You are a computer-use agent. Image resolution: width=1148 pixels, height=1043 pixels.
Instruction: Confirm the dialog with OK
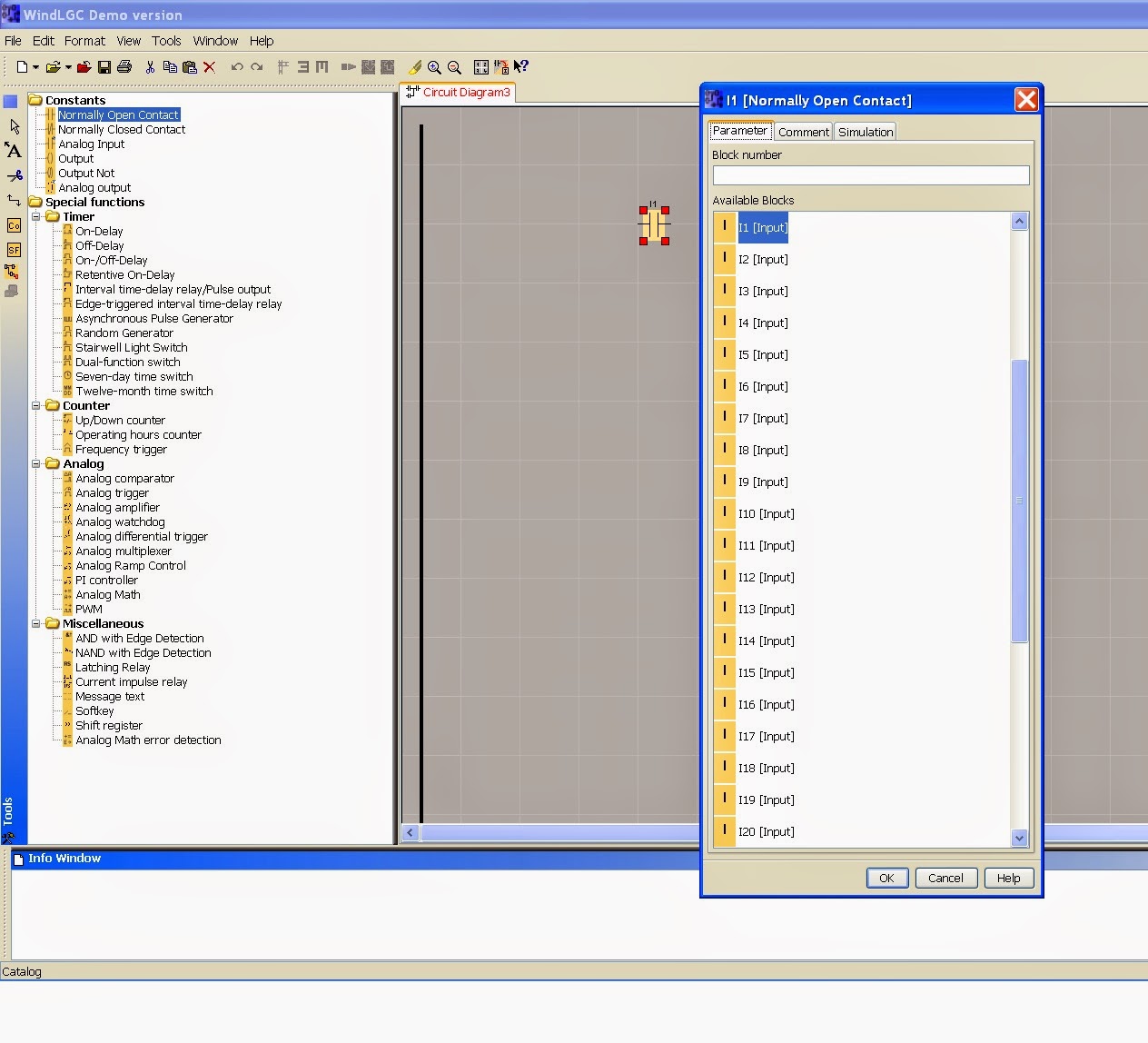[x=886, y=878]
